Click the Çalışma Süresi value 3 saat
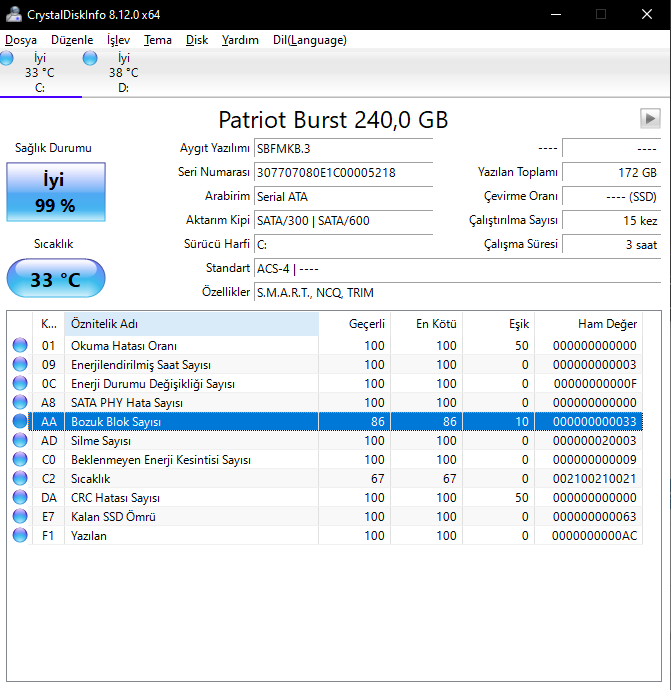This screenshot has width=671, height=690. (612, 244)
